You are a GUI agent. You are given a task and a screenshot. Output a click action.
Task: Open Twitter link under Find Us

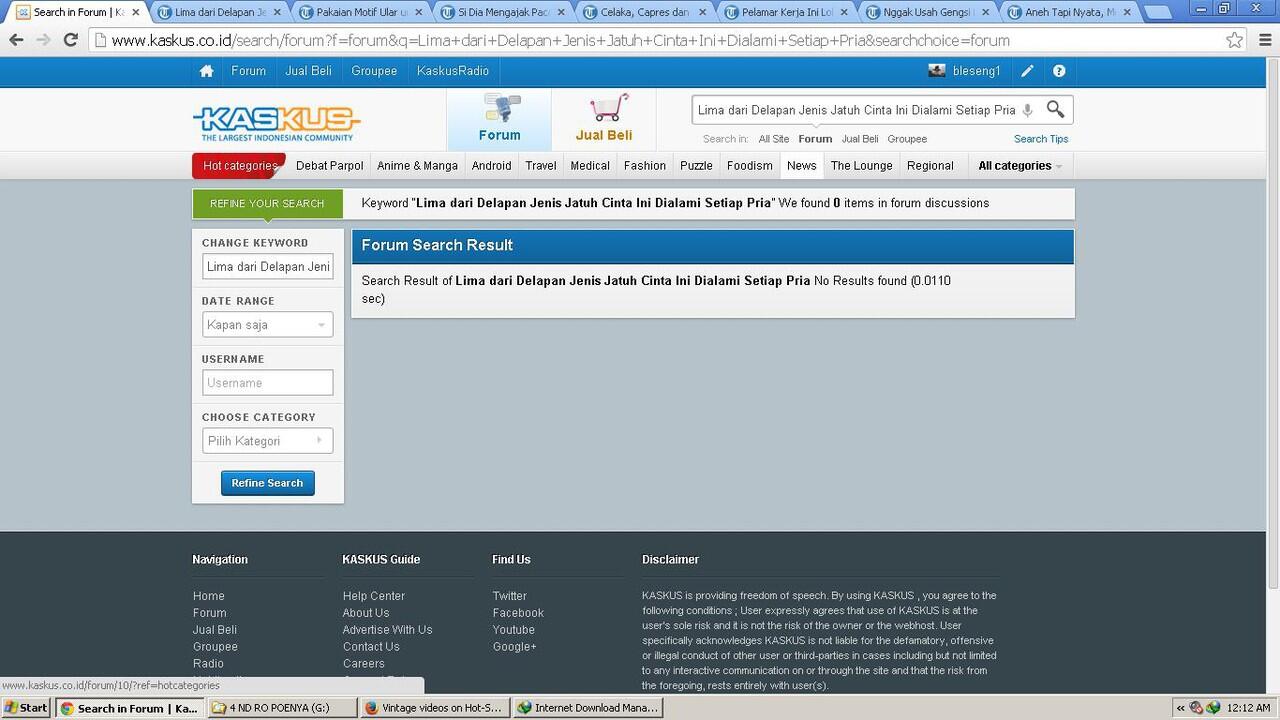tap(509, 596)
